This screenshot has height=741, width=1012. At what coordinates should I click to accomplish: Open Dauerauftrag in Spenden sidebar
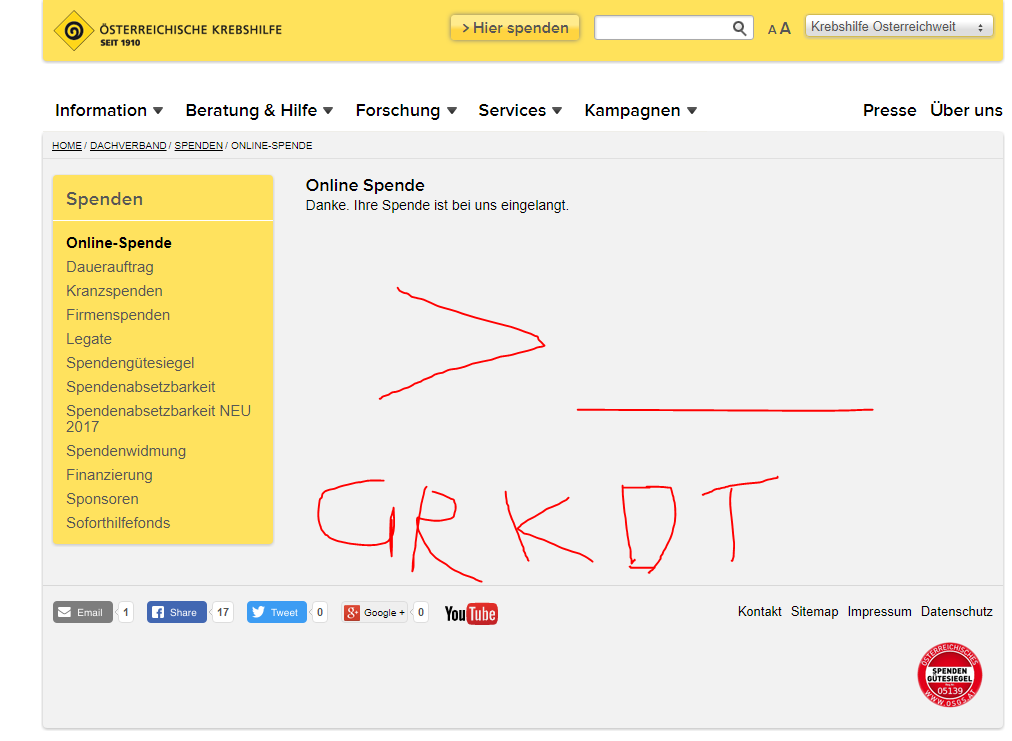110,267
